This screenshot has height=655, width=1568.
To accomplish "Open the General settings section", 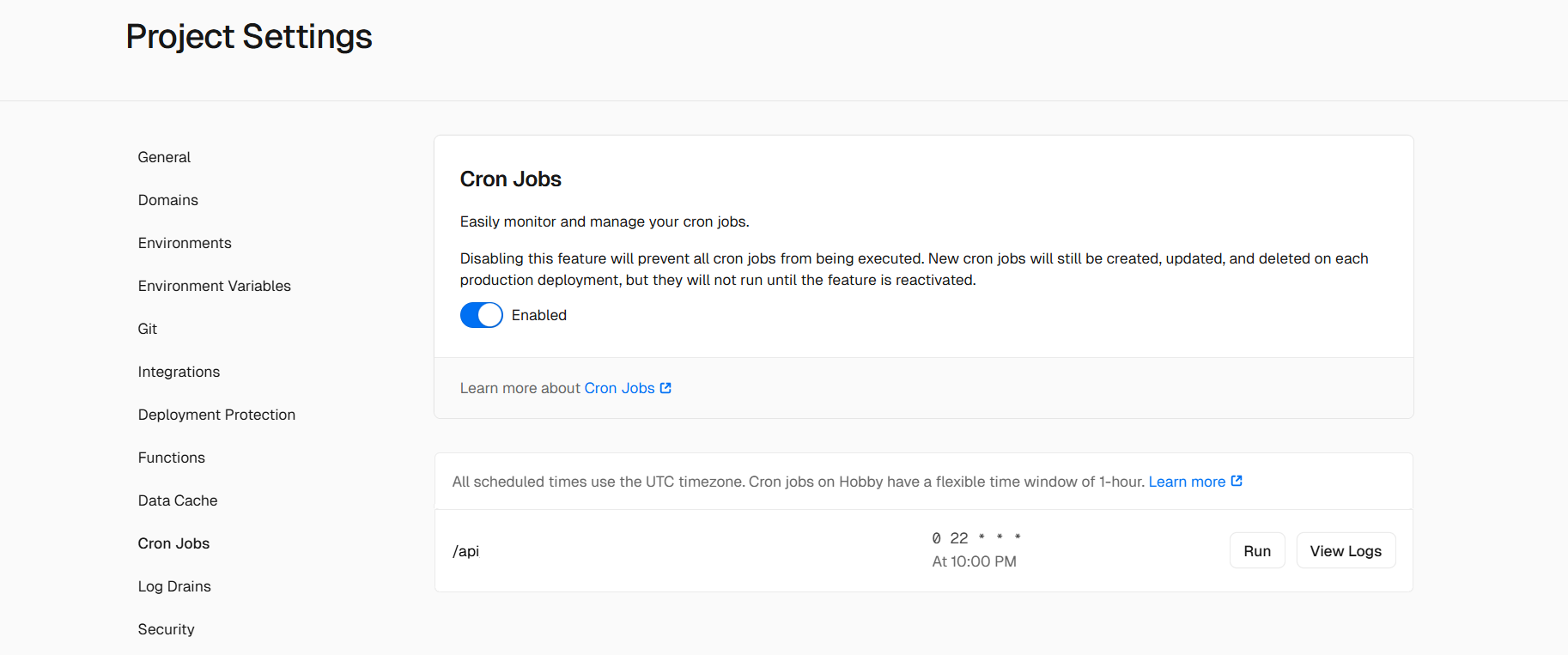I will point(164,157).
